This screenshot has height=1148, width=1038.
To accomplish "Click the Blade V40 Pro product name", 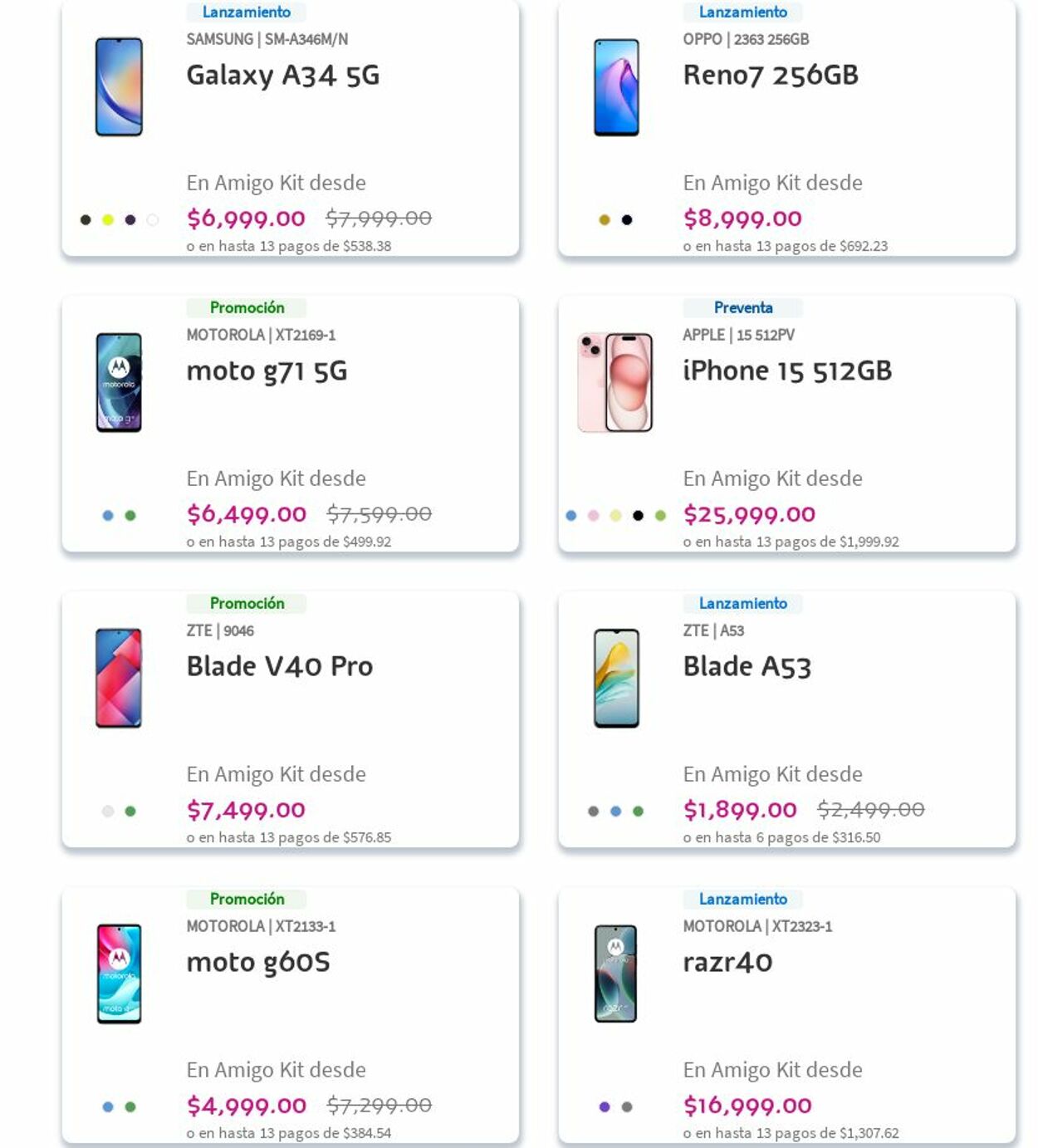I will (x=279, y=666).
